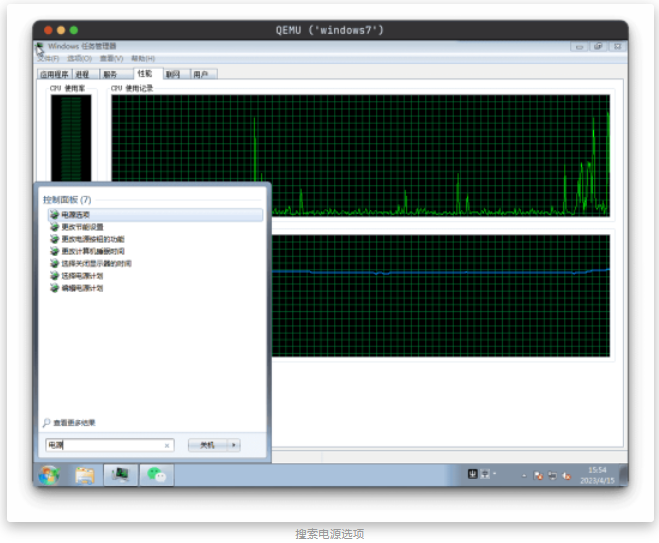Switch to the 进程 tab

[x=82, y=74]
